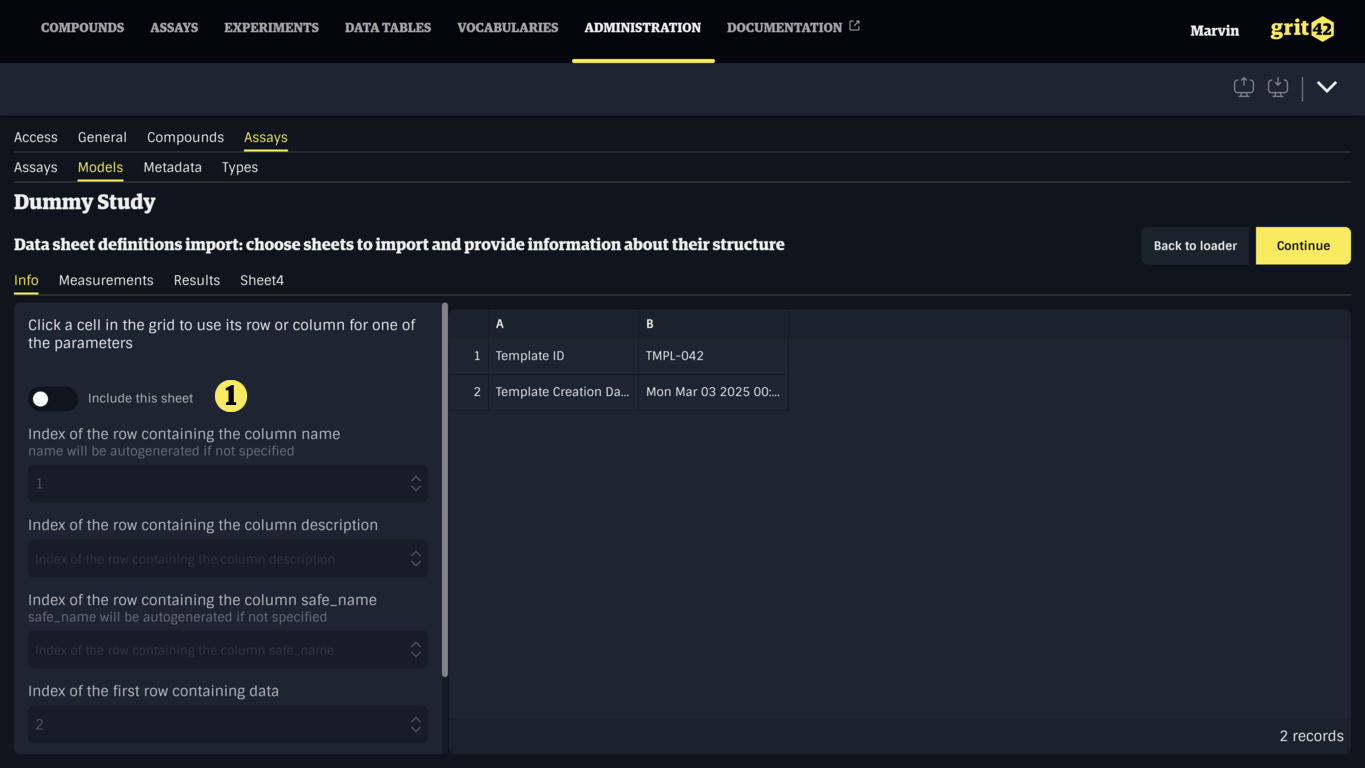Switch to the Measurements sheet tab

pyautogui.click(x=106, y=280)
